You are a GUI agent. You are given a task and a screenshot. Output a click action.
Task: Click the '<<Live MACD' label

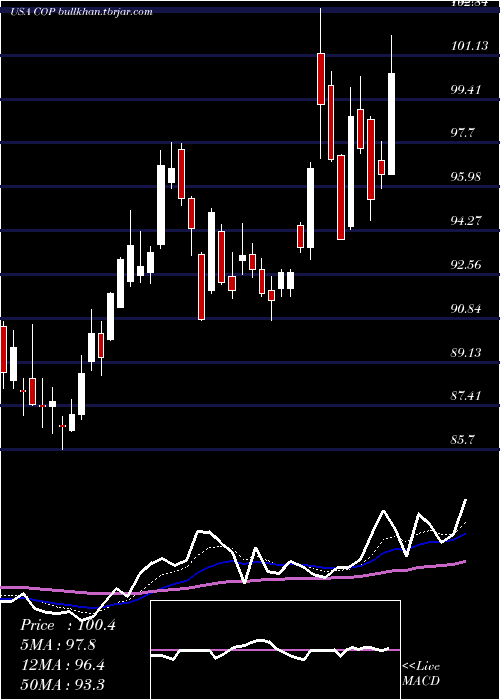[421, 674]
